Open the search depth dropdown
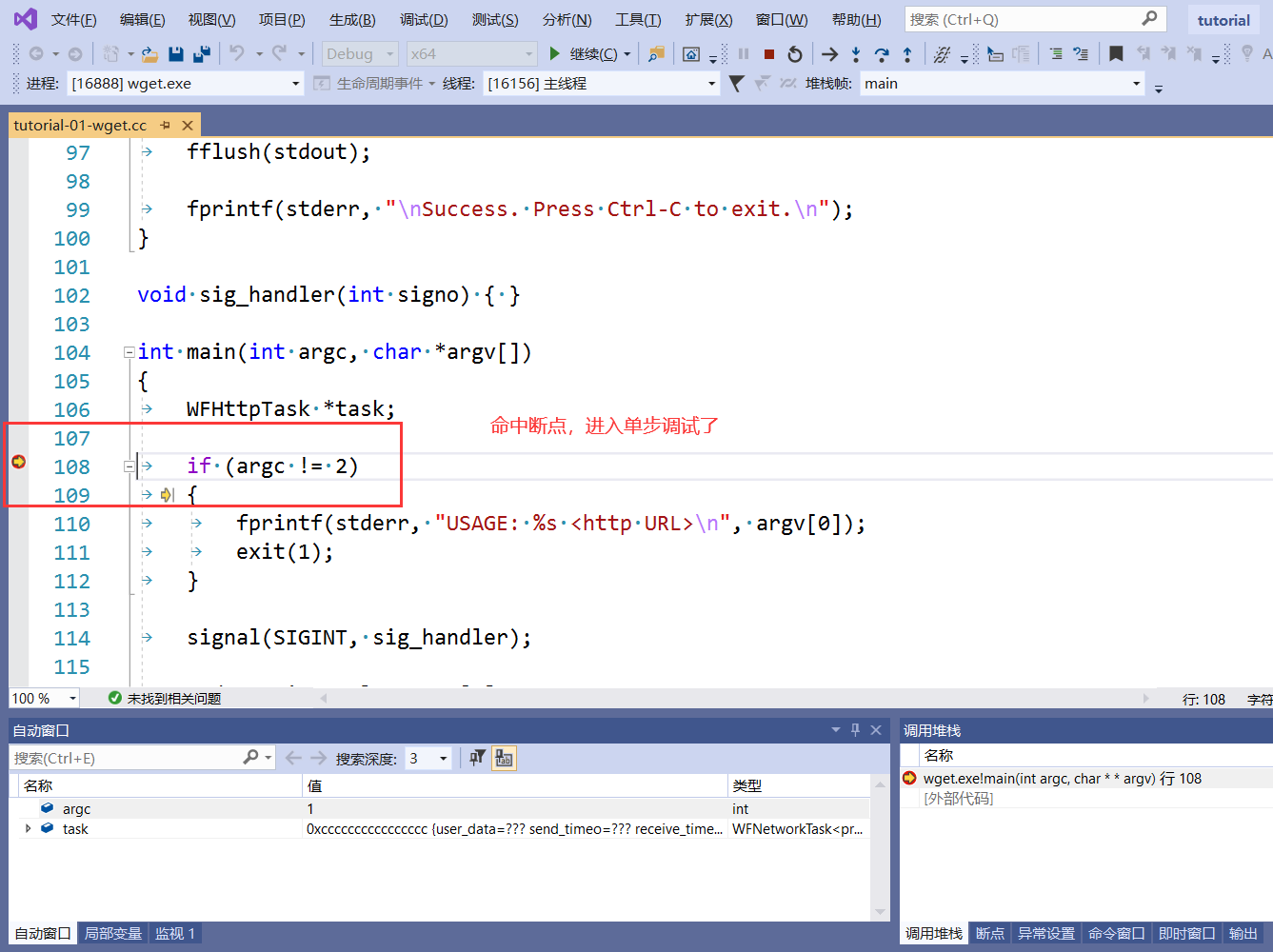1273x952 pixels. click(x=444, y=759)
